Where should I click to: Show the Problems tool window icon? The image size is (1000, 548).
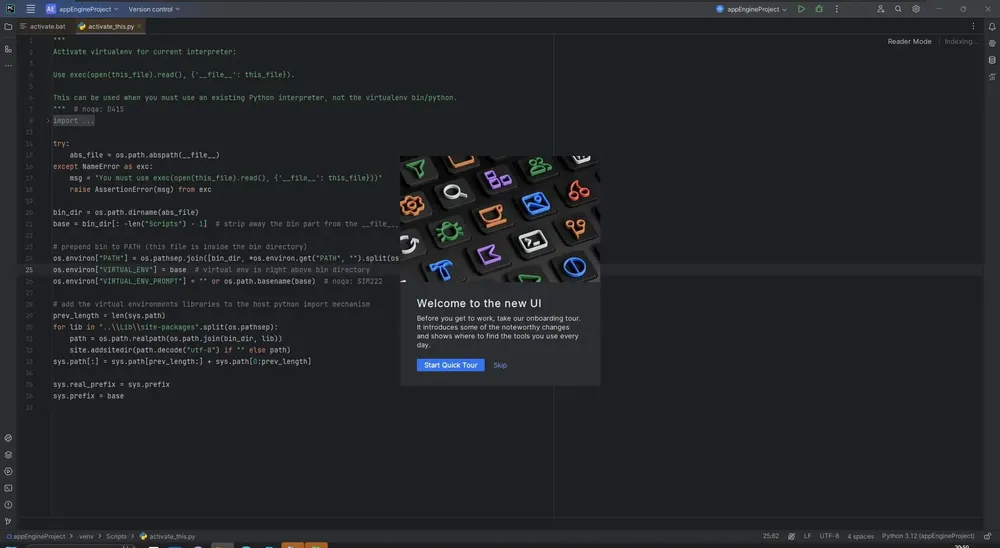point(8,505)
